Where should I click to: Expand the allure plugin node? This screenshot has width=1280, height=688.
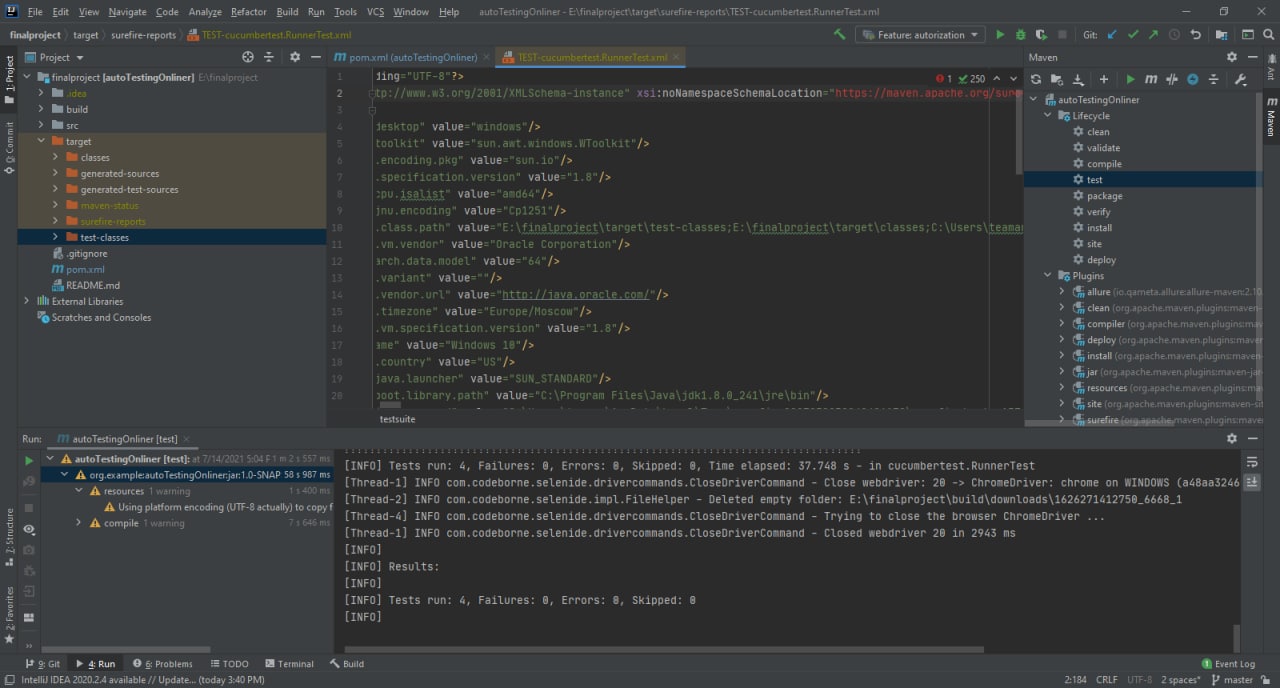point(1062,292)
